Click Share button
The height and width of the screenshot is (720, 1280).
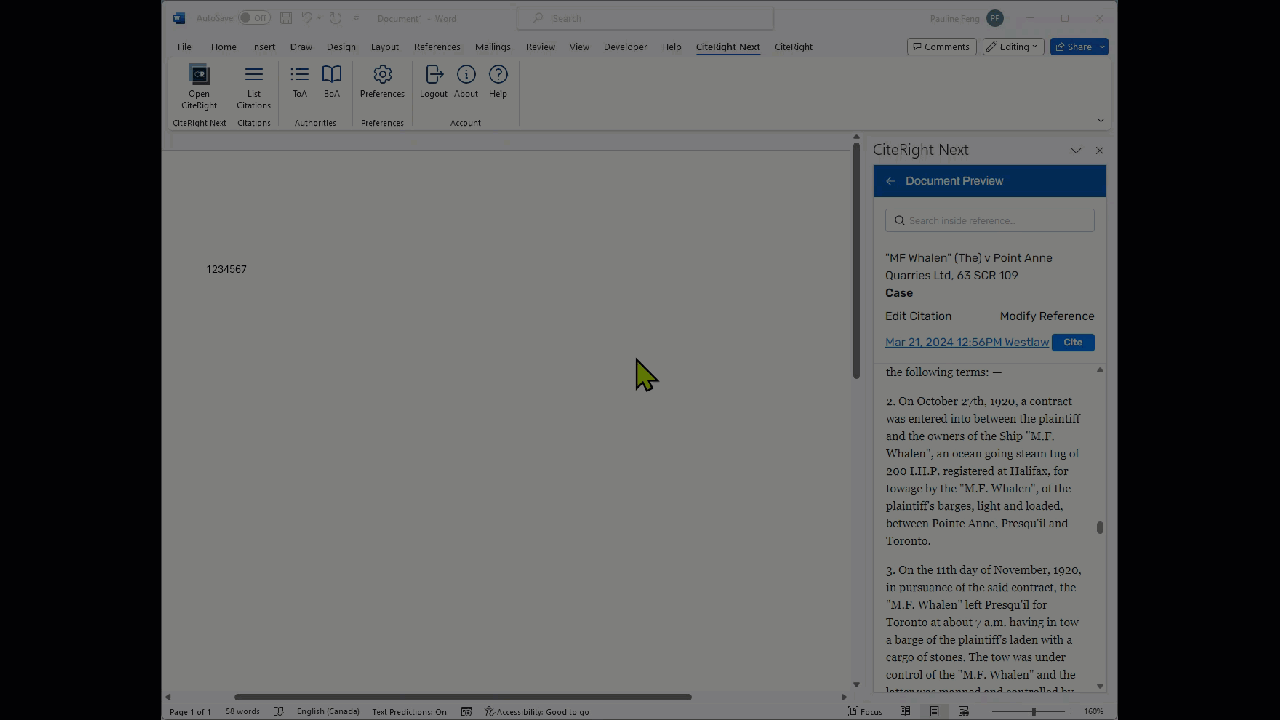[1073, 47]
